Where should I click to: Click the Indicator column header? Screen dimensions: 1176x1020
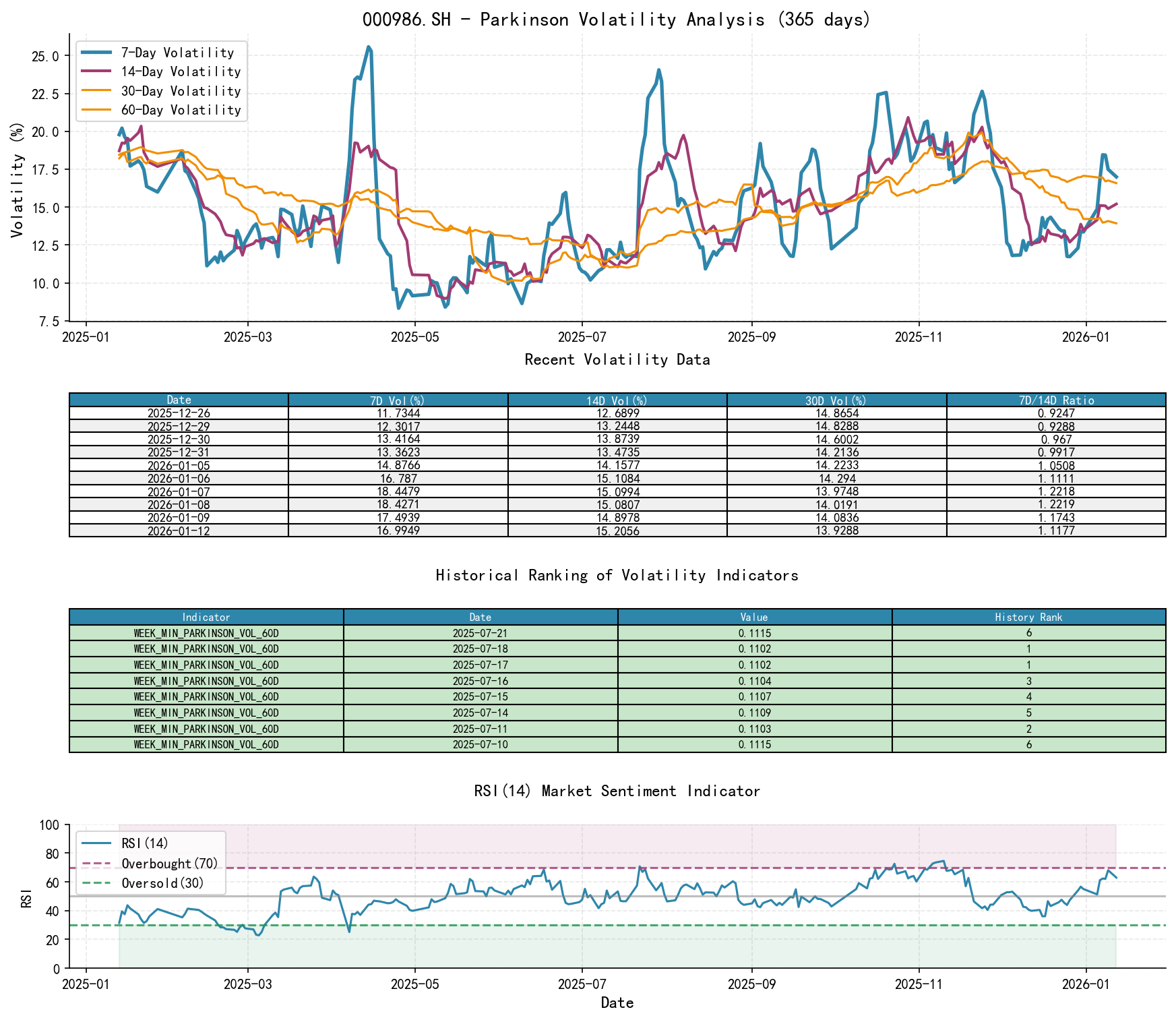click(x=207, y=618)
